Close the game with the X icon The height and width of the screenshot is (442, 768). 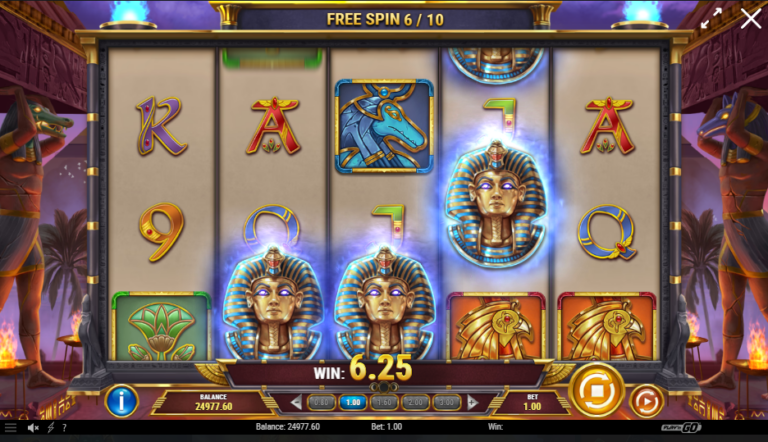tap(750, 20)
